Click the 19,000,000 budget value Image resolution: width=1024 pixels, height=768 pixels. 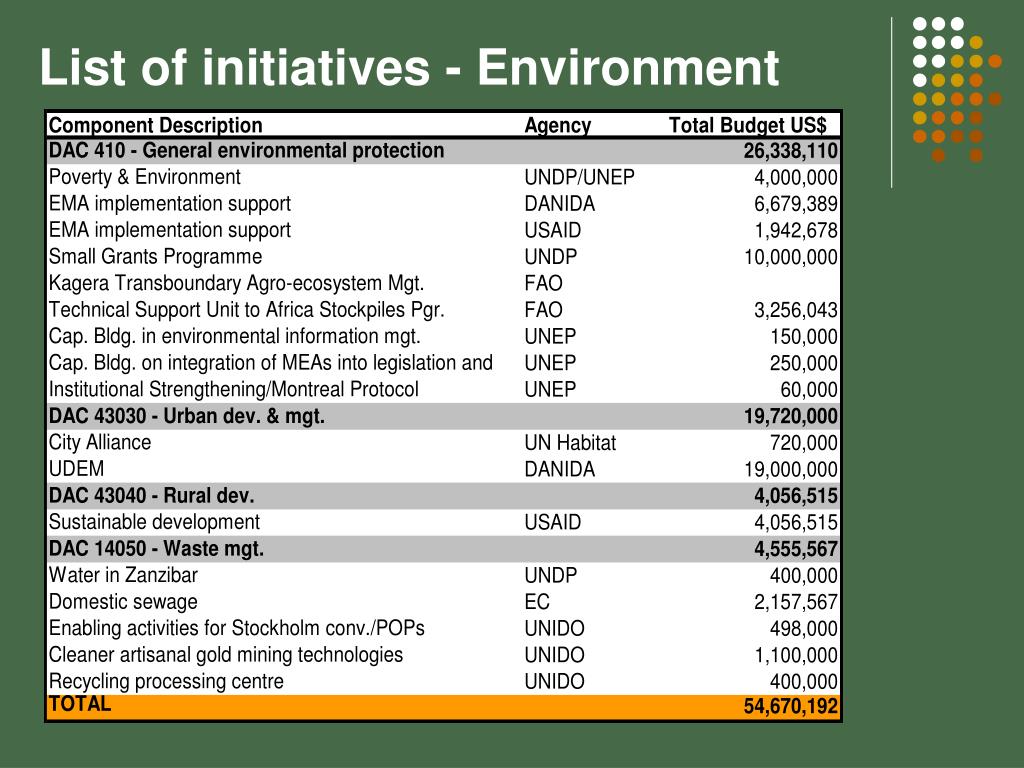(x=790, y=470)
